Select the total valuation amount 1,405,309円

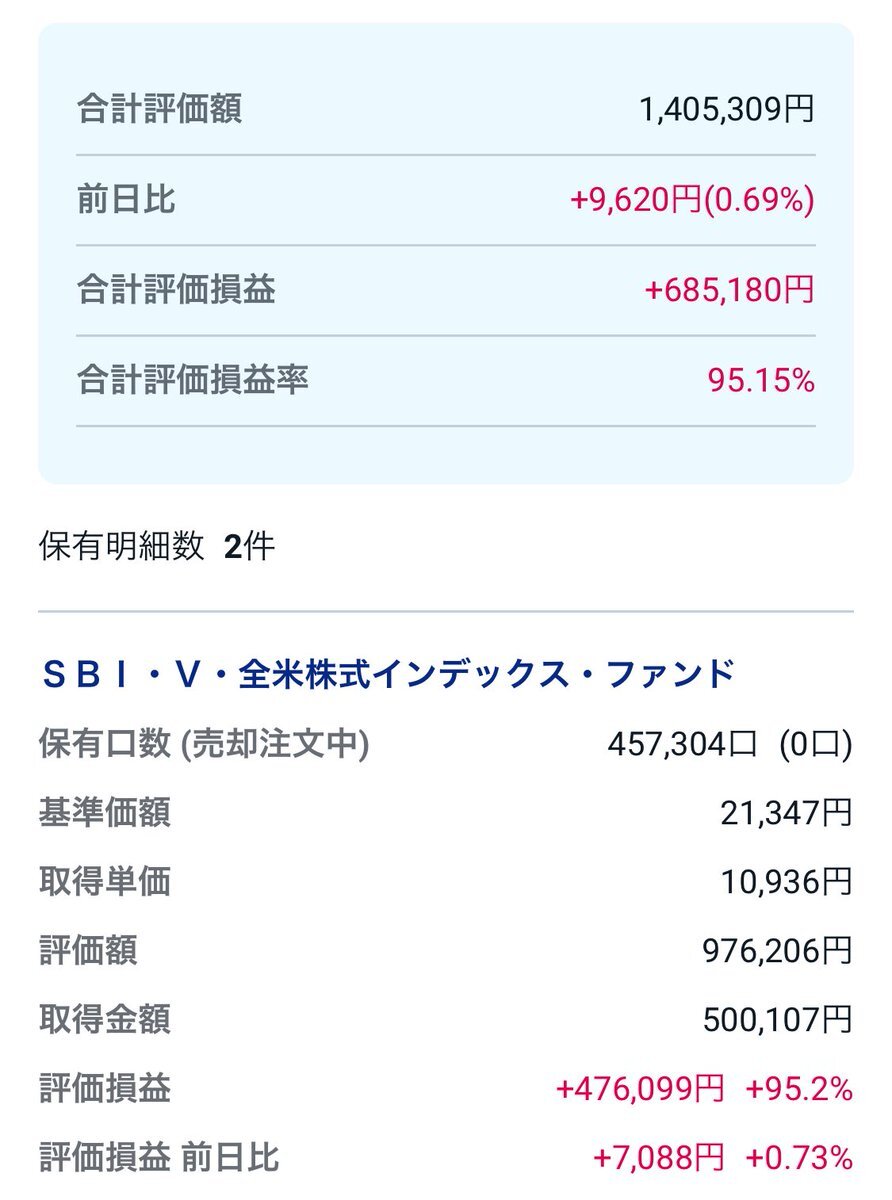(x=727, y=109)
